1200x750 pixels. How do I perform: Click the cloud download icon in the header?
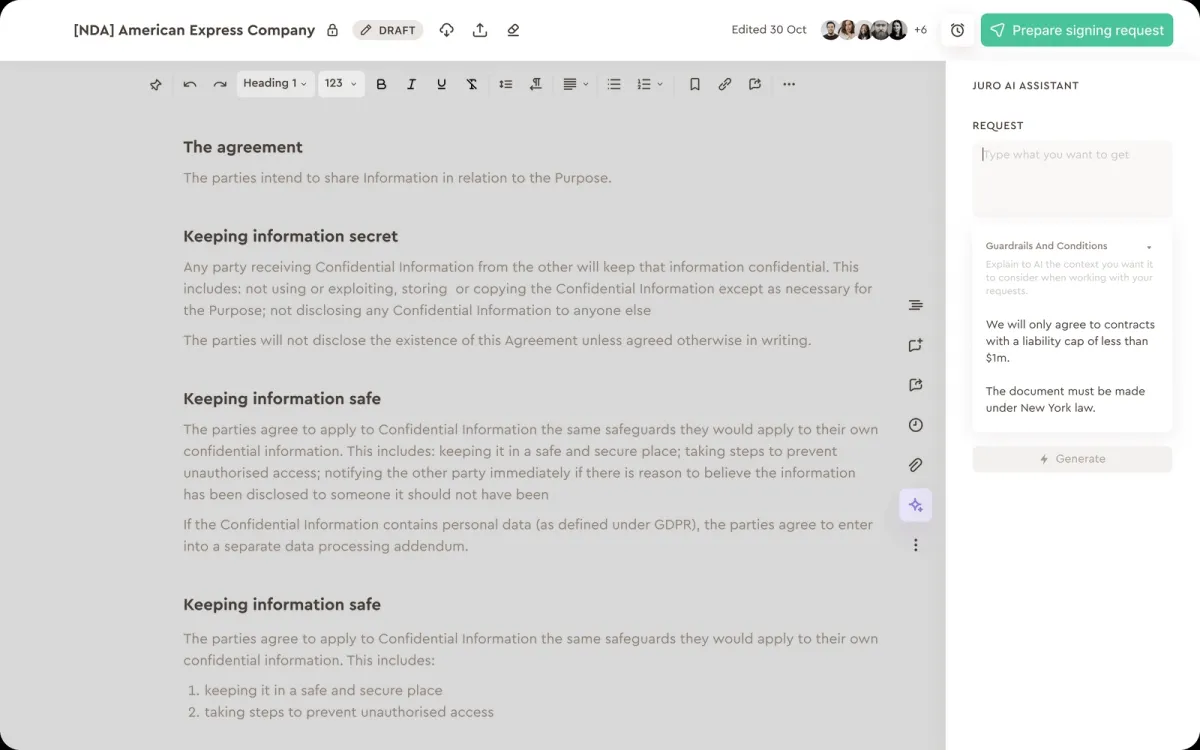[x=447, y=30]
